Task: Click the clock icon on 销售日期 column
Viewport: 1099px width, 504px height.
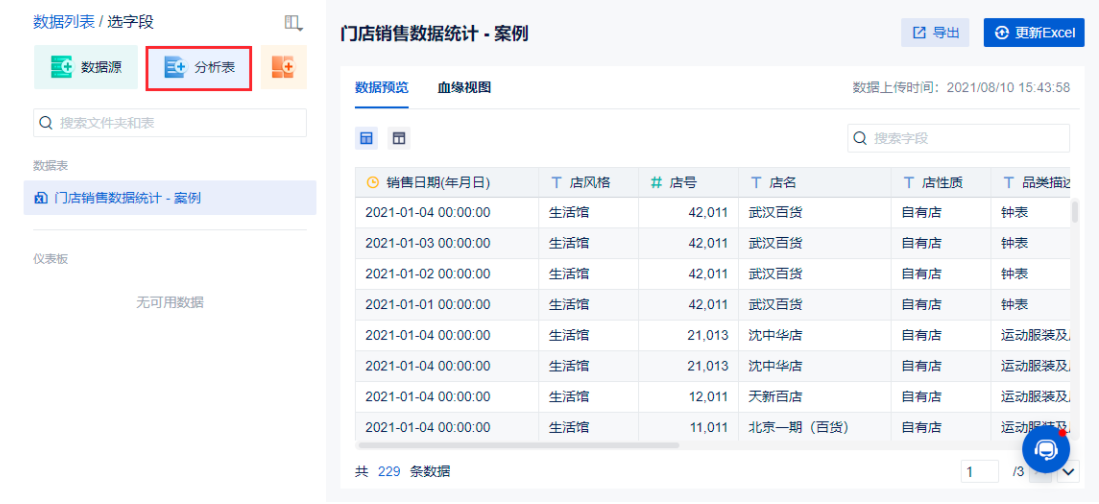Action: pos(373,183)
